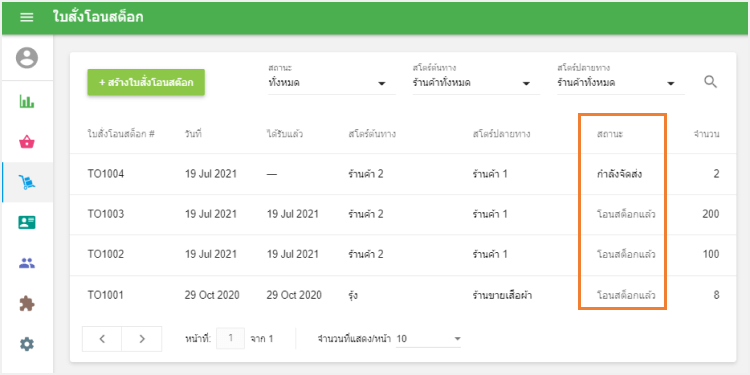Go to the next page arrow

(142, 339)
